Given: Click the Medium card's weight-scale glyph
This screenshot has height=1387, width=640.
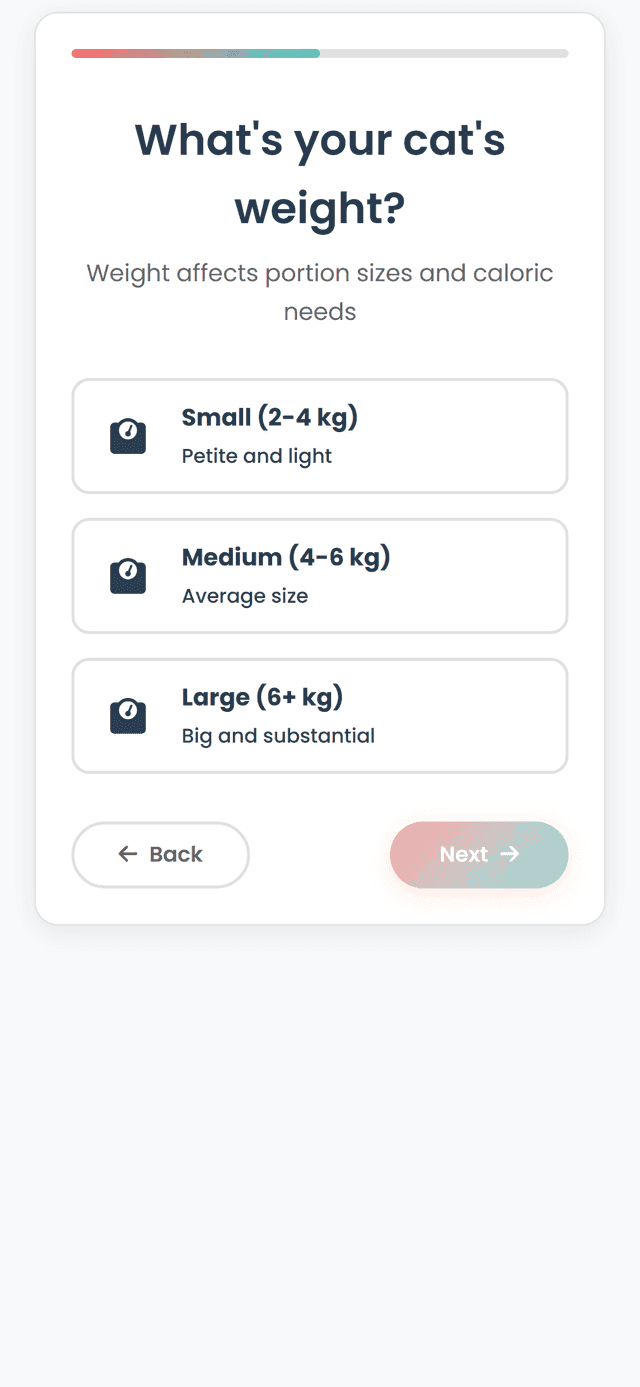Looking at the screenshot, I should point(127,576).
